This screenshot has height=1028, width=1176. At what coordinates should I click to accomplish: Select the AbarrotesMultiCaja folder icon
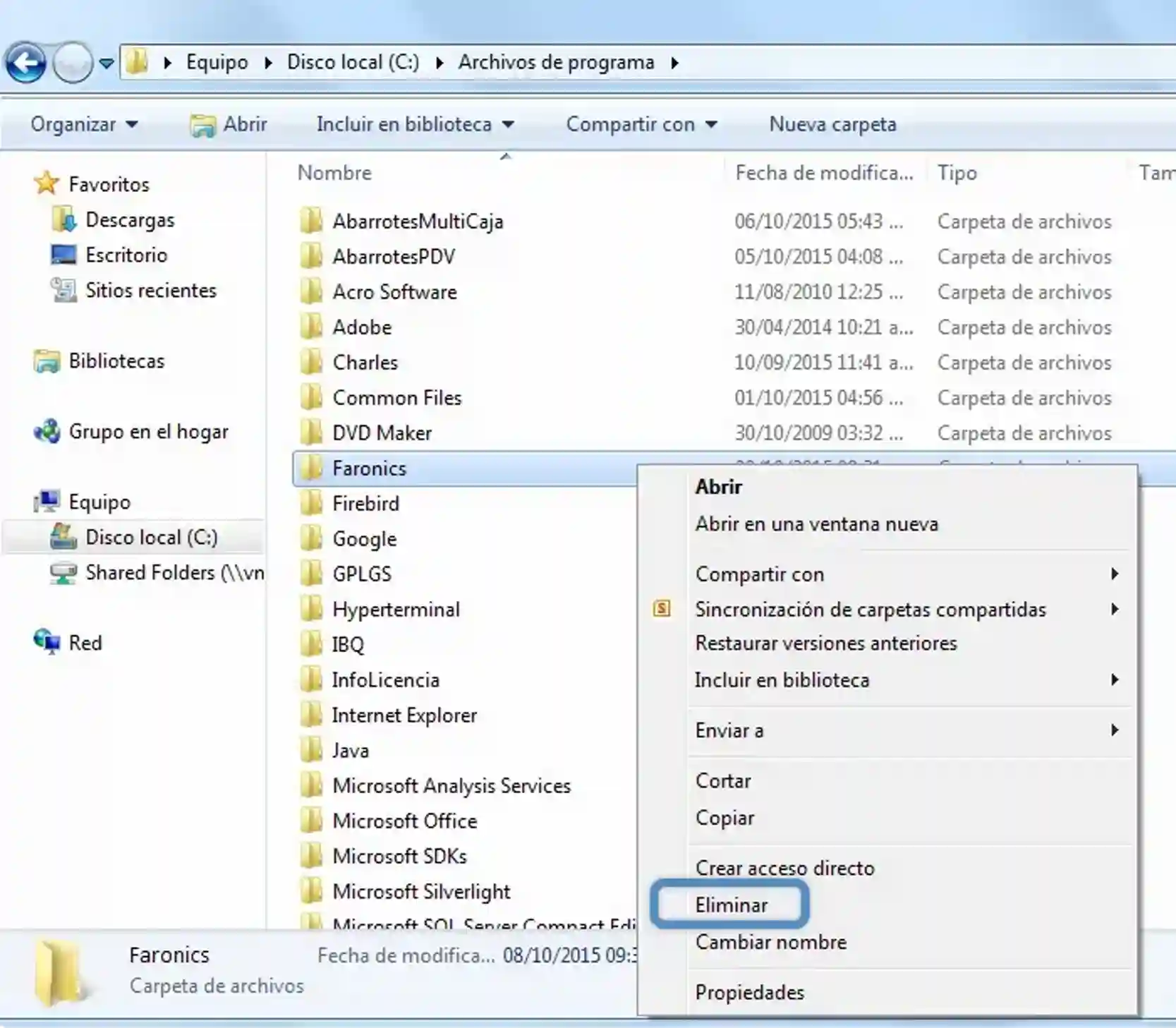point(311,221)
